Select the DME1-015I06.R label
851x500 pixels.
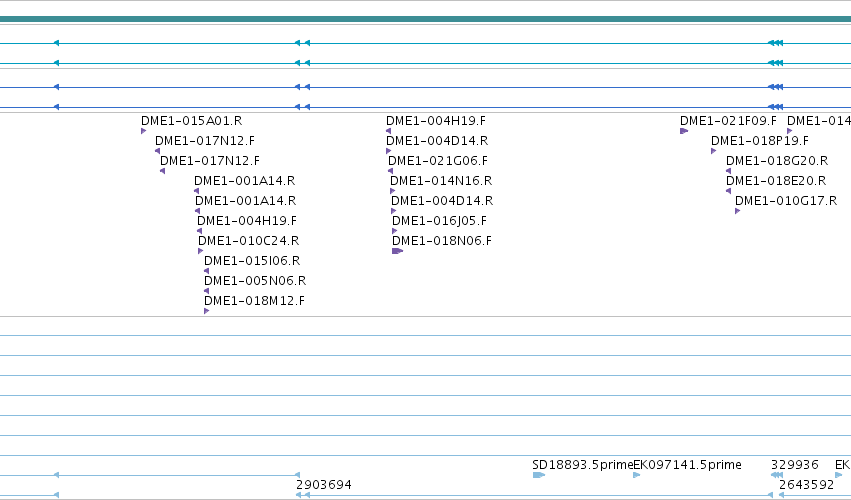[252, 261]
